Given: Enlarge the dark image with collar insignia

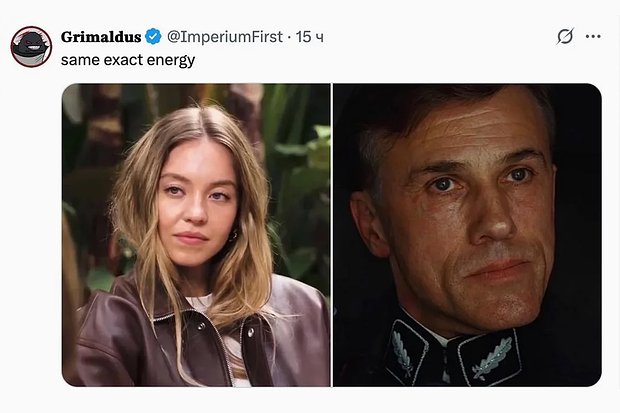Looking at the screenshot, I should tap(467, 235).
